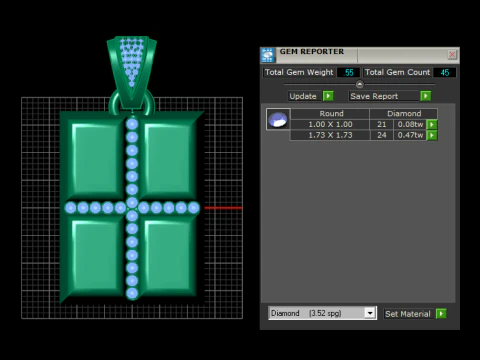Click the count cell showing 21
480x360 pixels.
point(381,124)
